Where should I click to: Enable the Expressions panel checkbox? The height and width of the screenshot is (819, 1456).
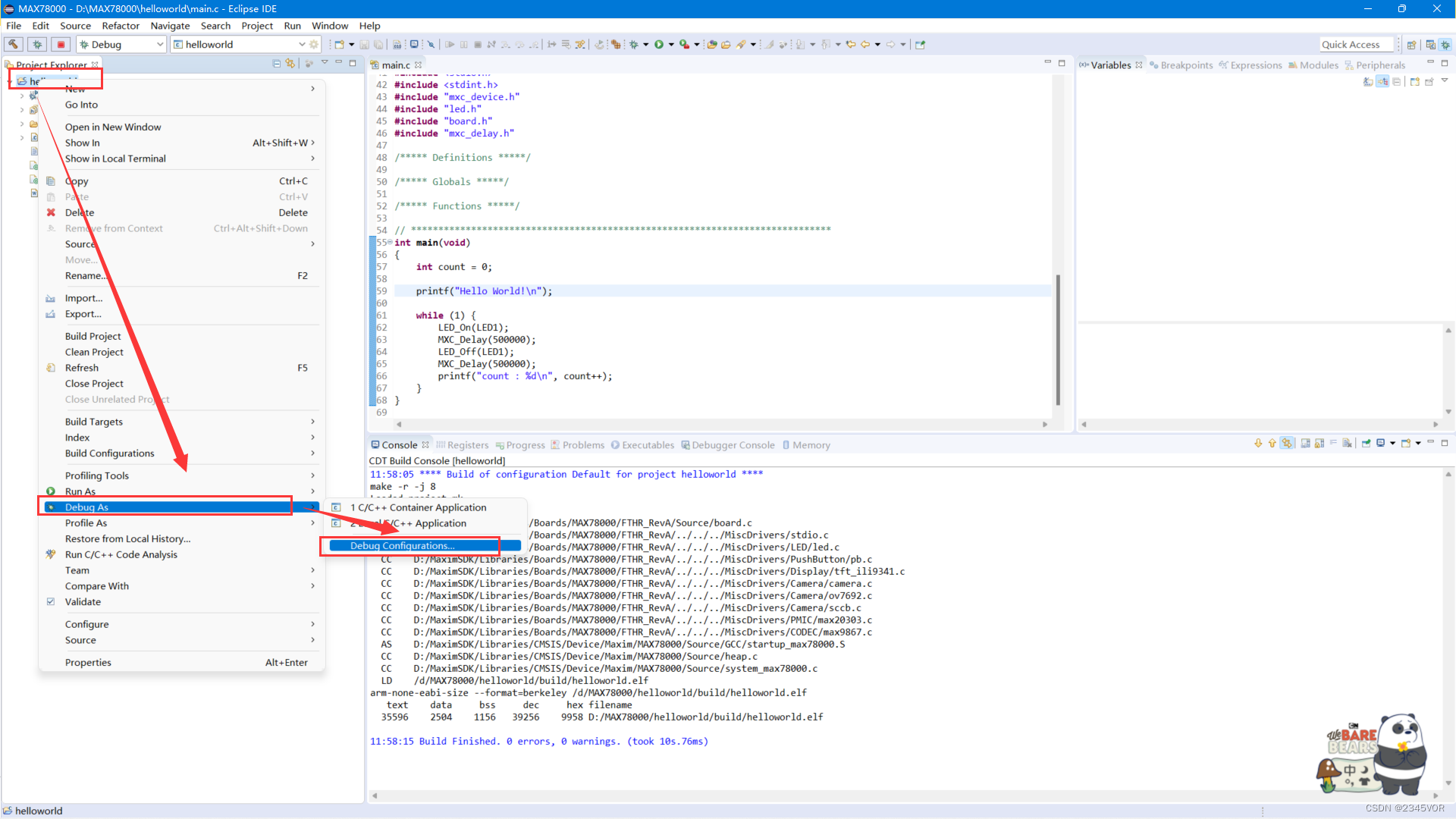(1254, 64)
